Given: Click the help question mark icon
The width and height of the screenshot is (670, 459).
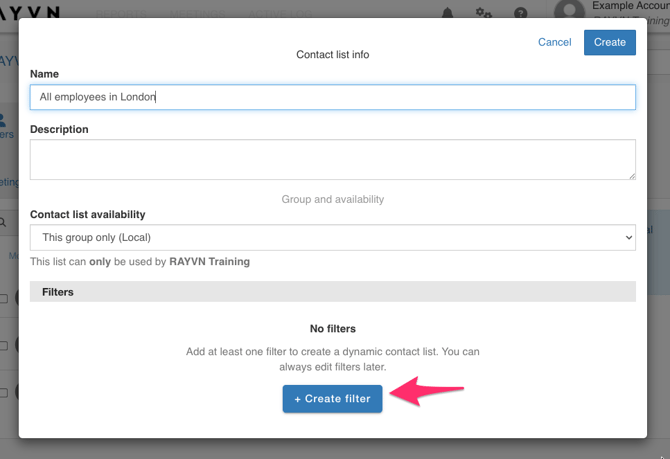Looking at the screenshot, I should 520,13.
